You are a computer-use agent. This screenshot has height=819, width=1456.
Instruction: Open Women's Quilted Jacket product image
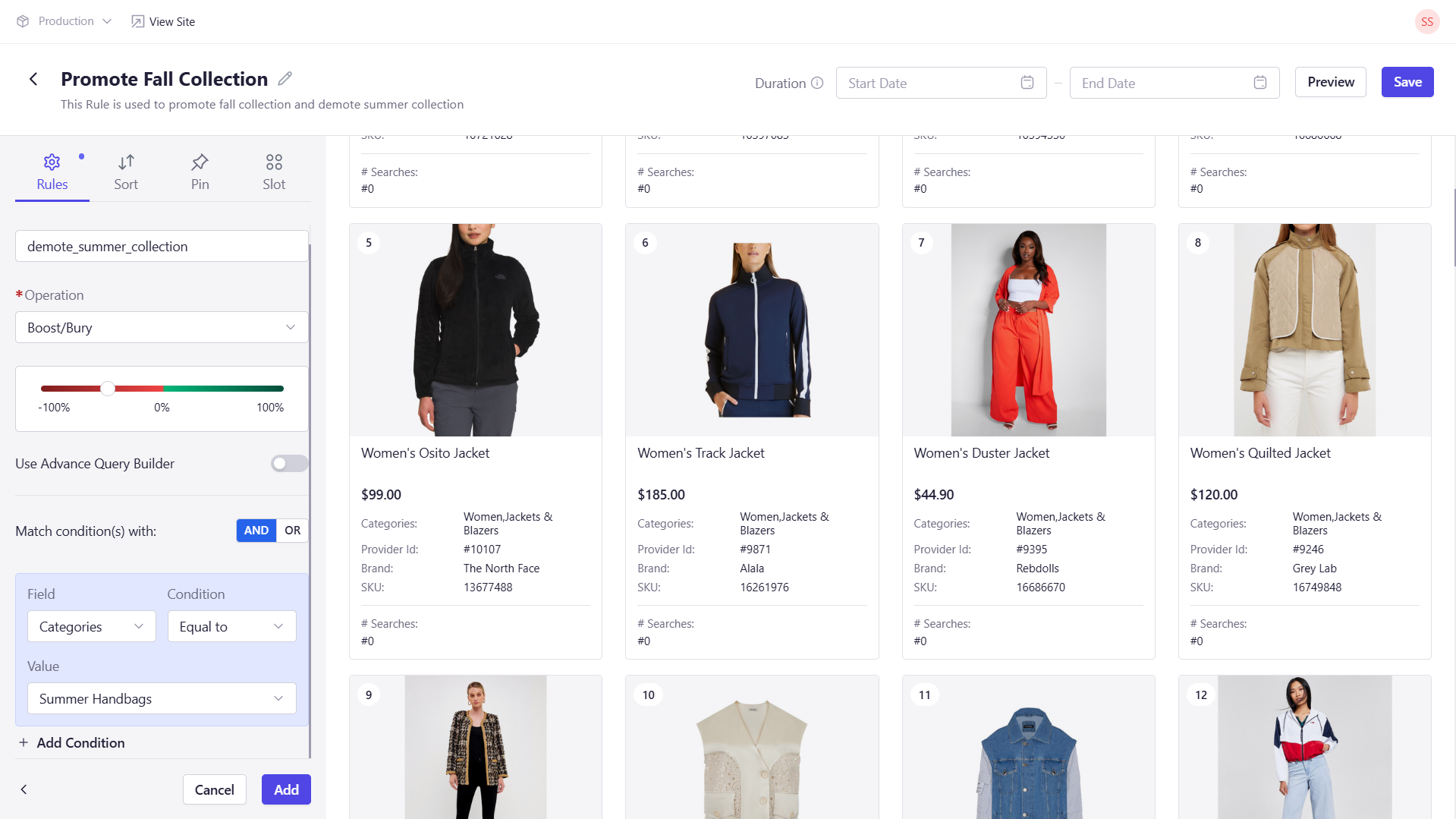coord(1304,329)
